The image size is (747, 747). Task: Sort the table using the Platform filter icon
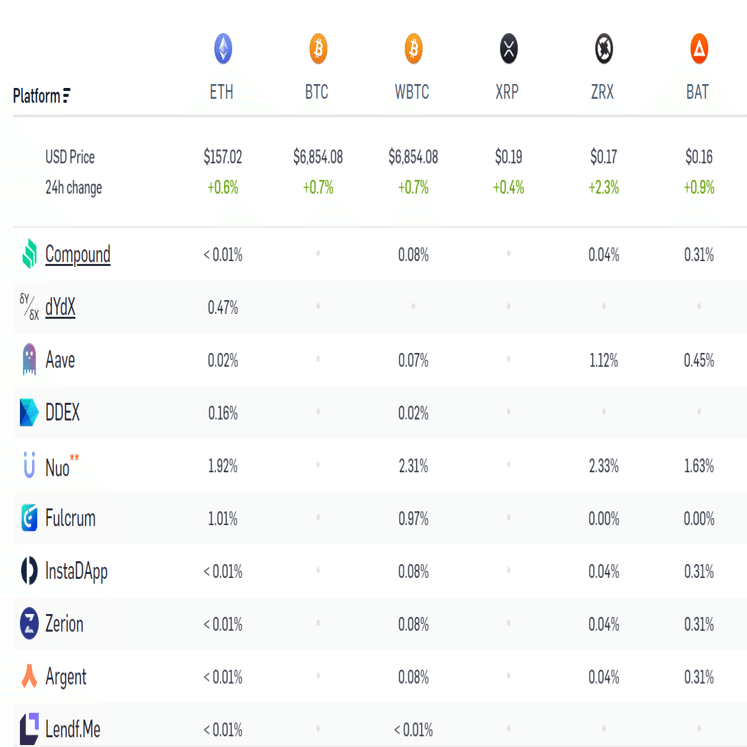coord(66,96)
